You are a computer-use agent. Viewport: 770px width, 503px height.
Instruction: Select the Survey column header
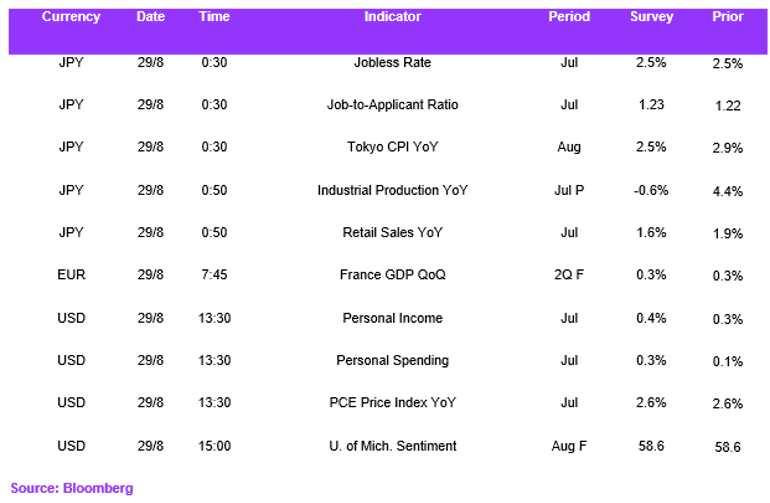pyautogui.click(x=651, y=17)
